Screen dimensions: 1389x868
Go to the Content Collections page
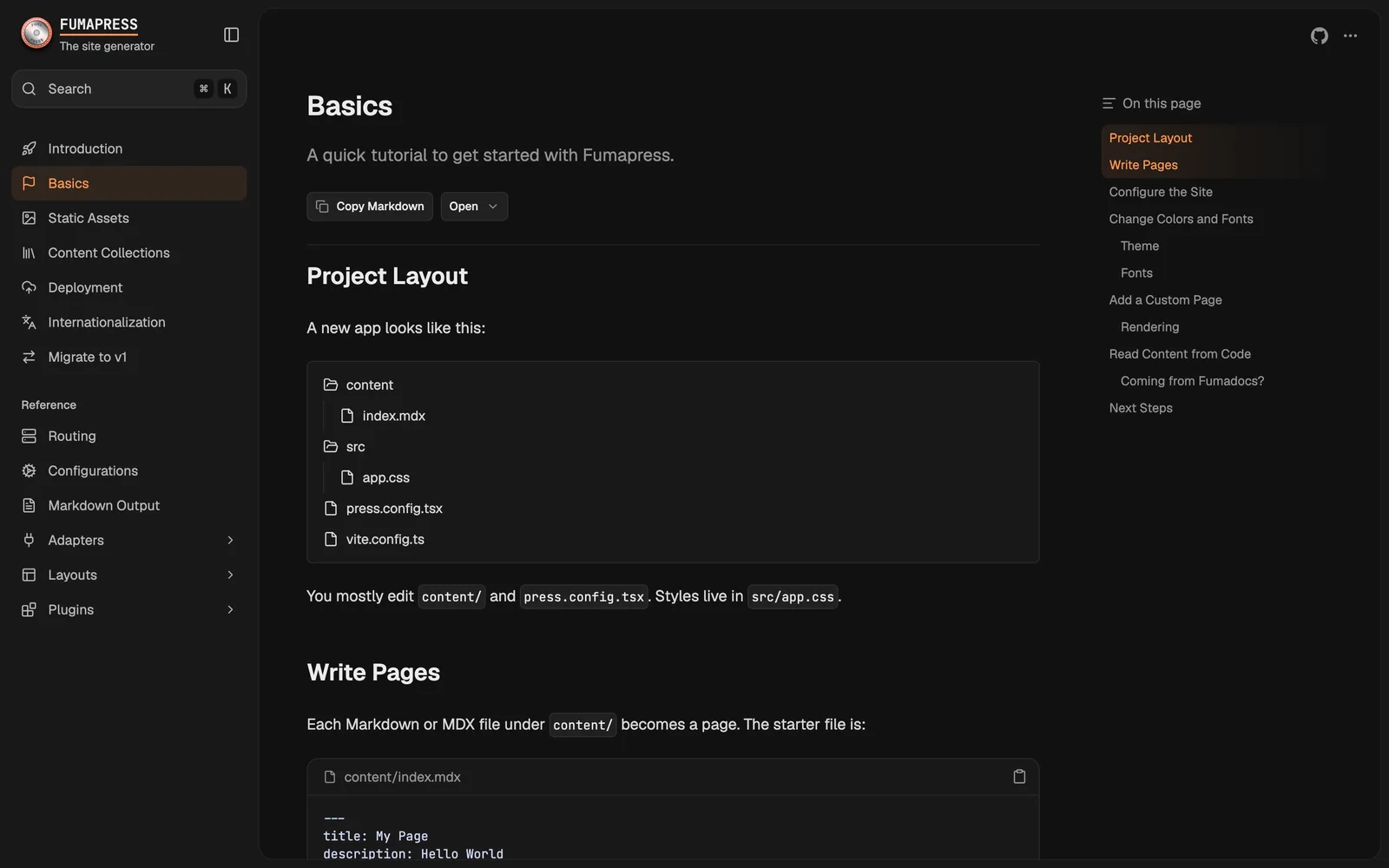tap(129, 253)
